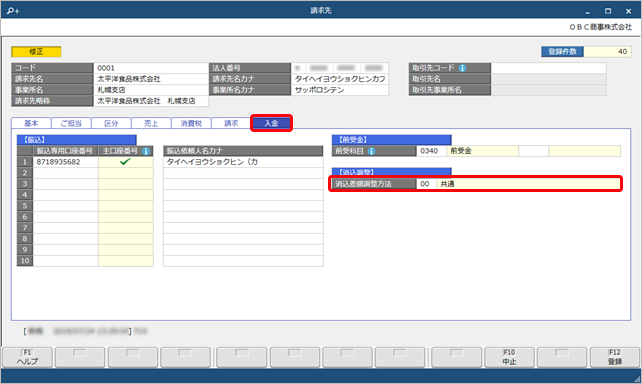Click the 請求先名 field 太平洋食品株式会社
Viewport: 642px width, 384px height.
[151, 79]
